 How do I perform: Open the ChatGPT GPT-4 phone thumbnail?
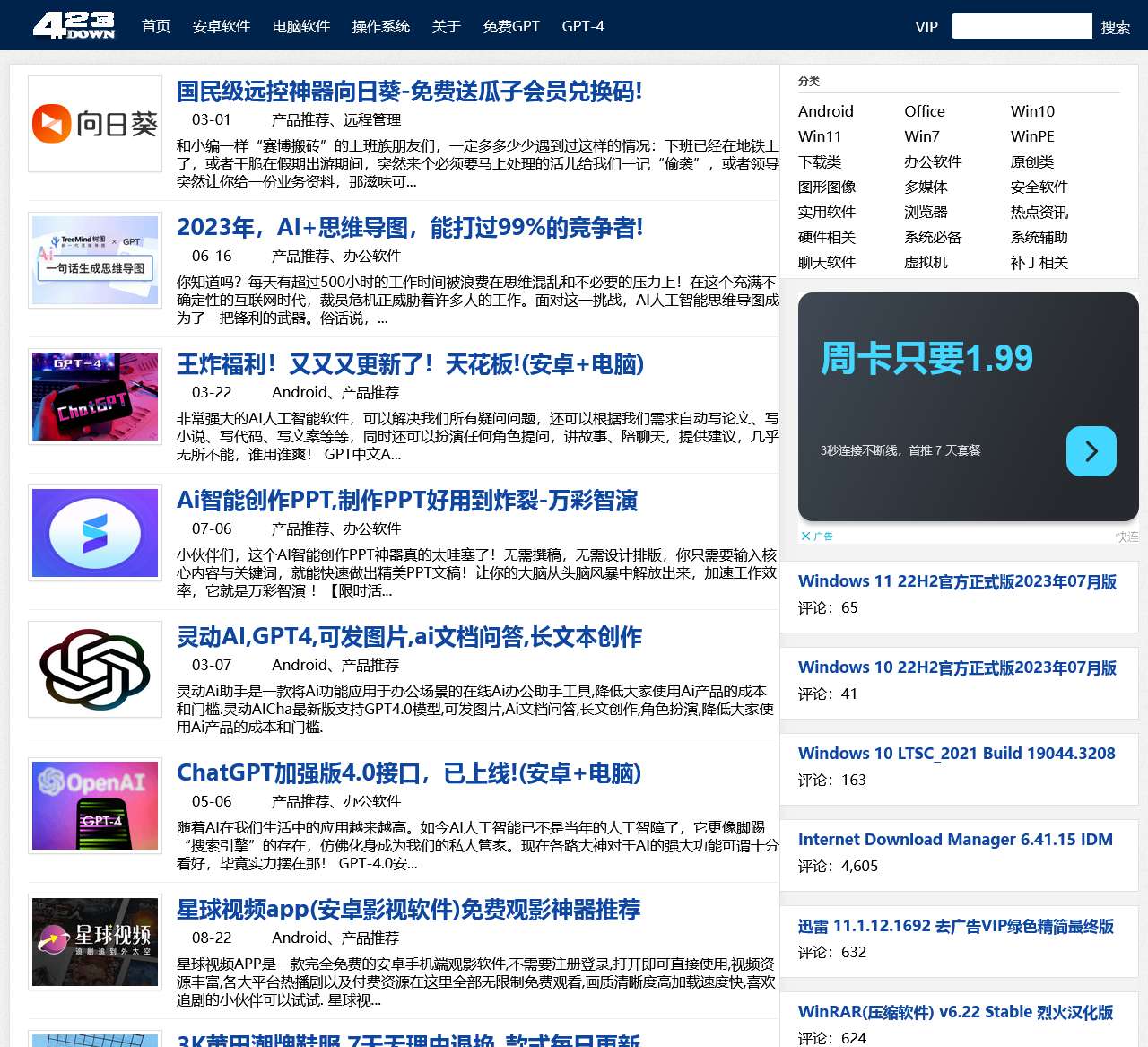[95, 397]
